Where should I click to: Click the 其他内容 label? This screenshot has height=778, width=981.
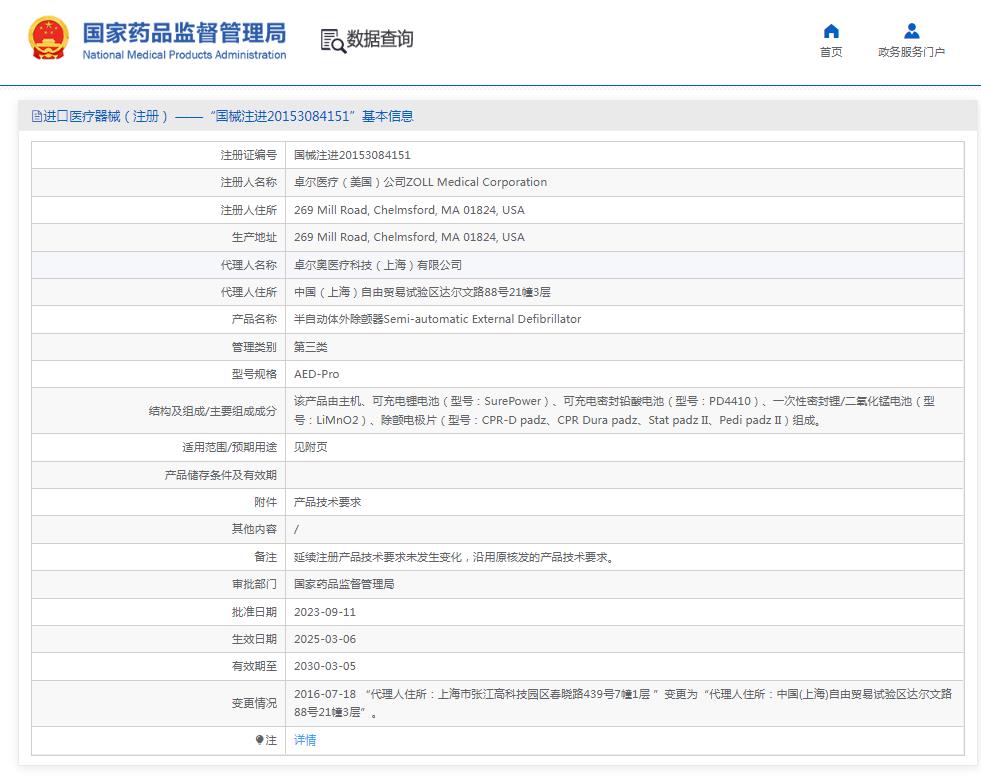click(x=254, y=529)
